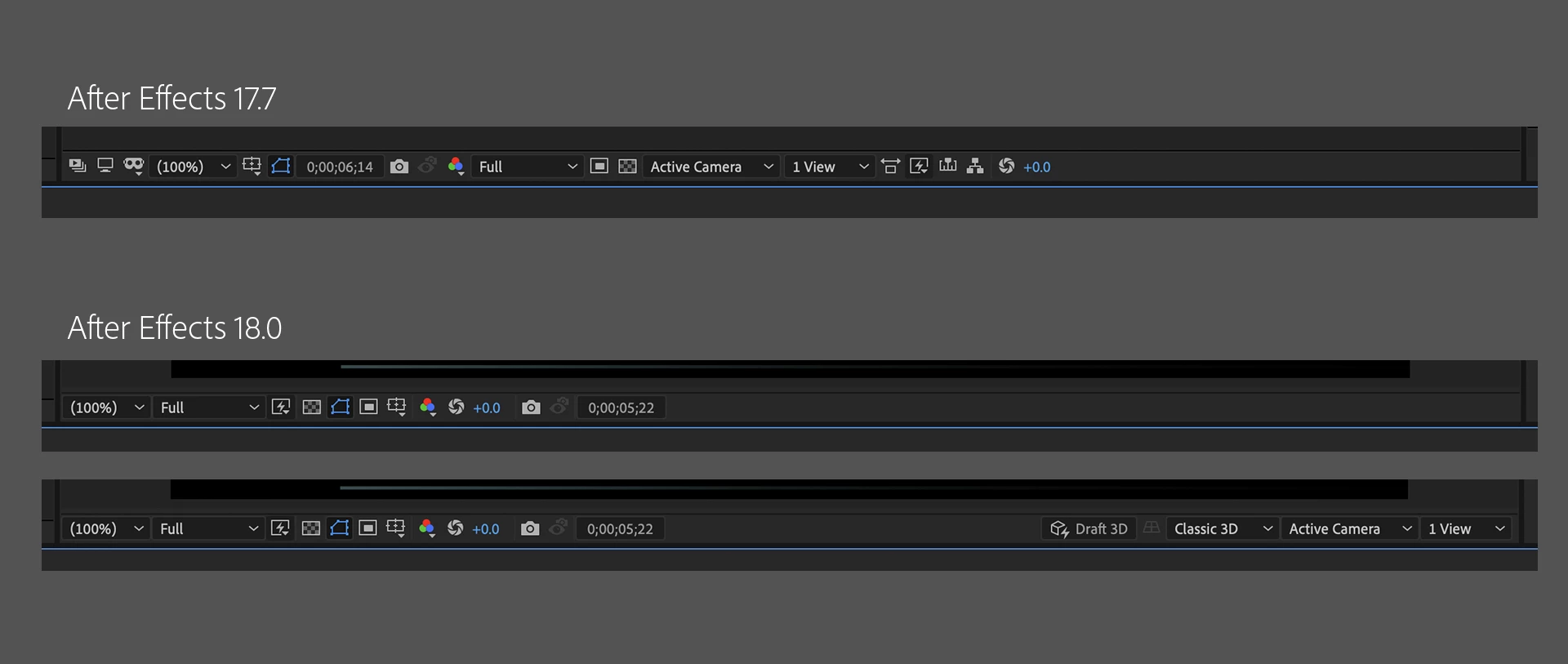The width and height of the screenshot is (1568, 664).
Task: Open grid and guide options, 18.0 toolbar without Draft 3D
Action: pos(397,407)
